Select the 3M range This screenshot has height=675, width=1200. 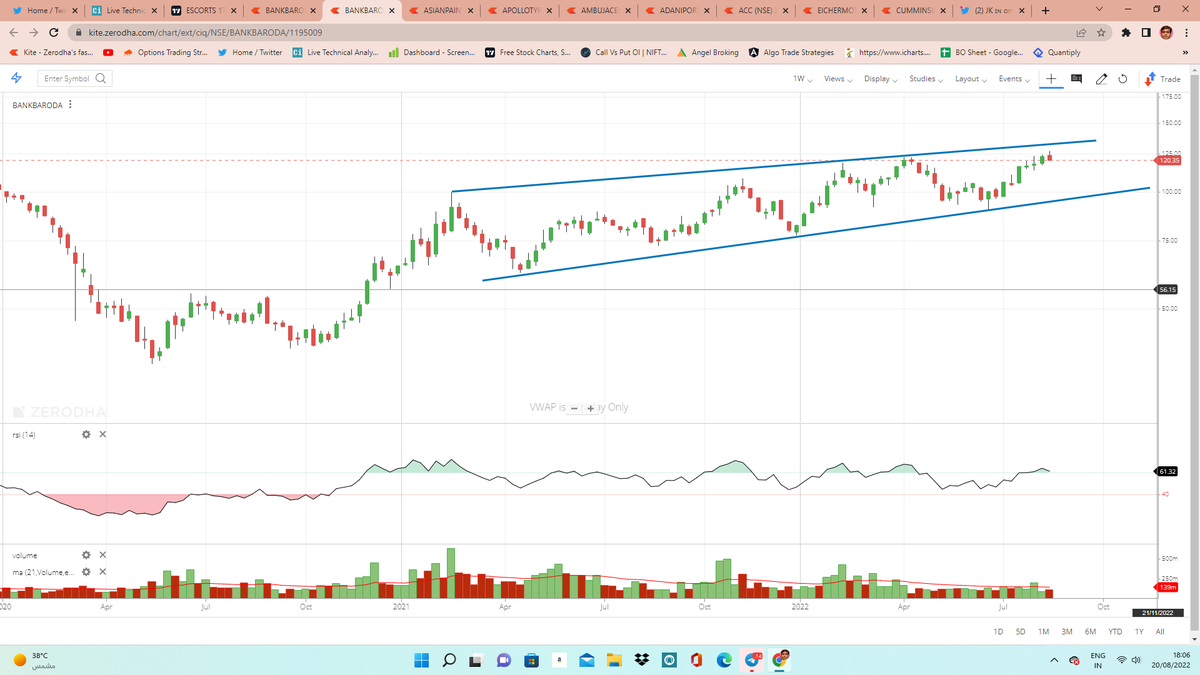[1067, 631]
